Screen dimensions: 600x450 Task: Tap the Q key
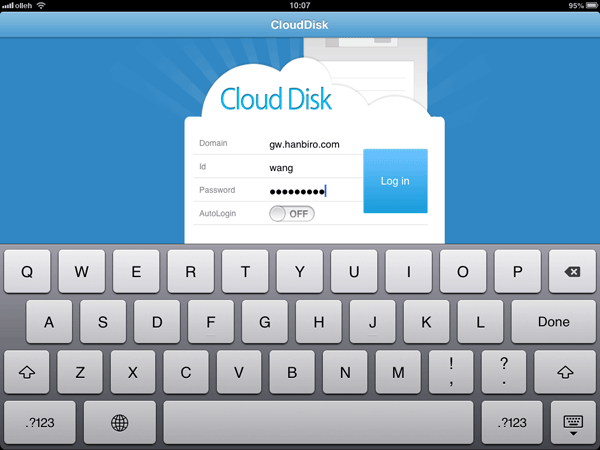(27, 271)
